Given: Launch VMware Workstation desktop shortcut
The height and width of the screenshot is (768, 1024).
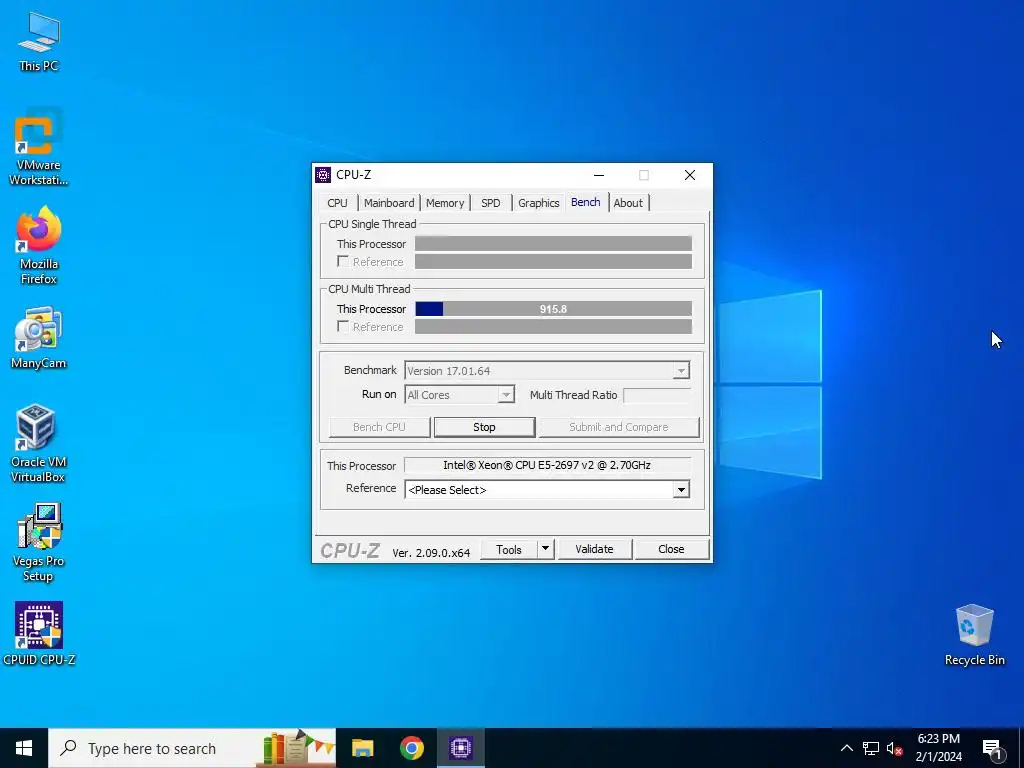Looking at the screenshot, I should [39, 147].
